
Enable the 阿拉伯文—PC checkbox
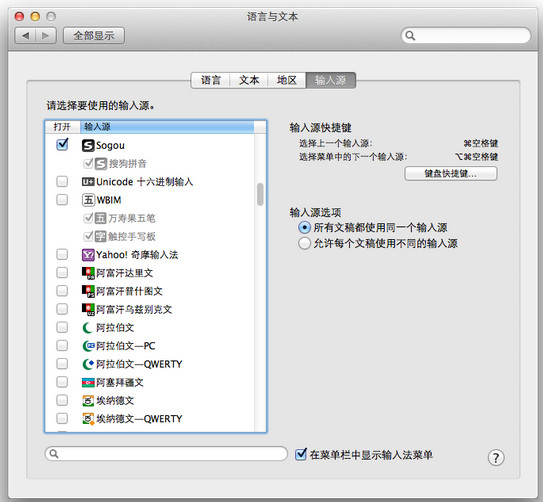tap(62, 346)
